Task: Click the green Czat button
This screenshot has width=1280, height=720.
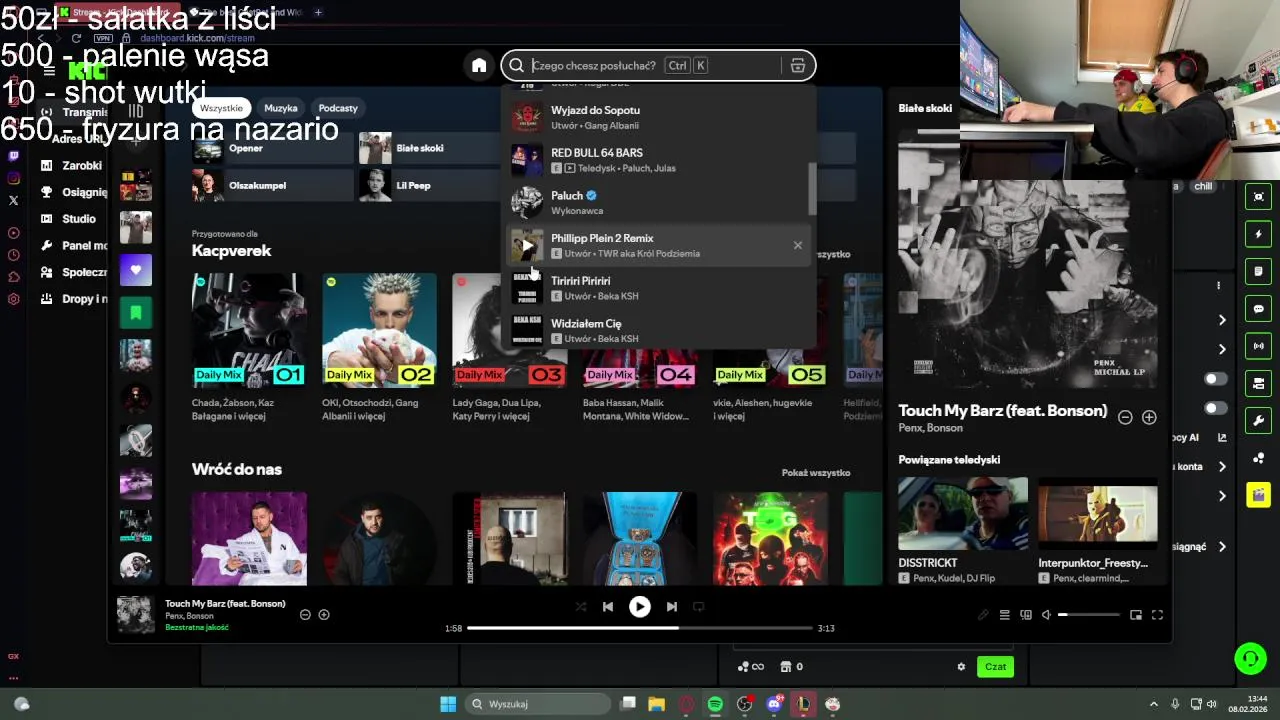Action: 995,667
